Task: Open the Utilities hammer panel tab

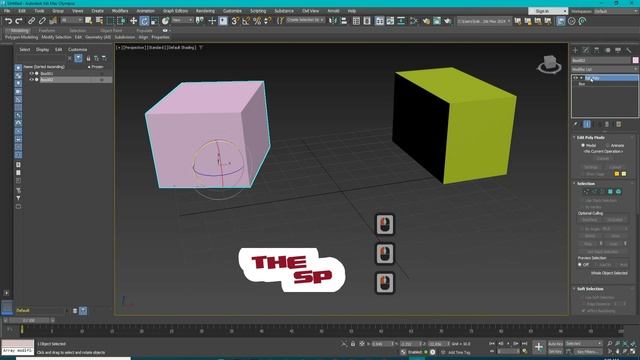Action: (x=629, y=50)
